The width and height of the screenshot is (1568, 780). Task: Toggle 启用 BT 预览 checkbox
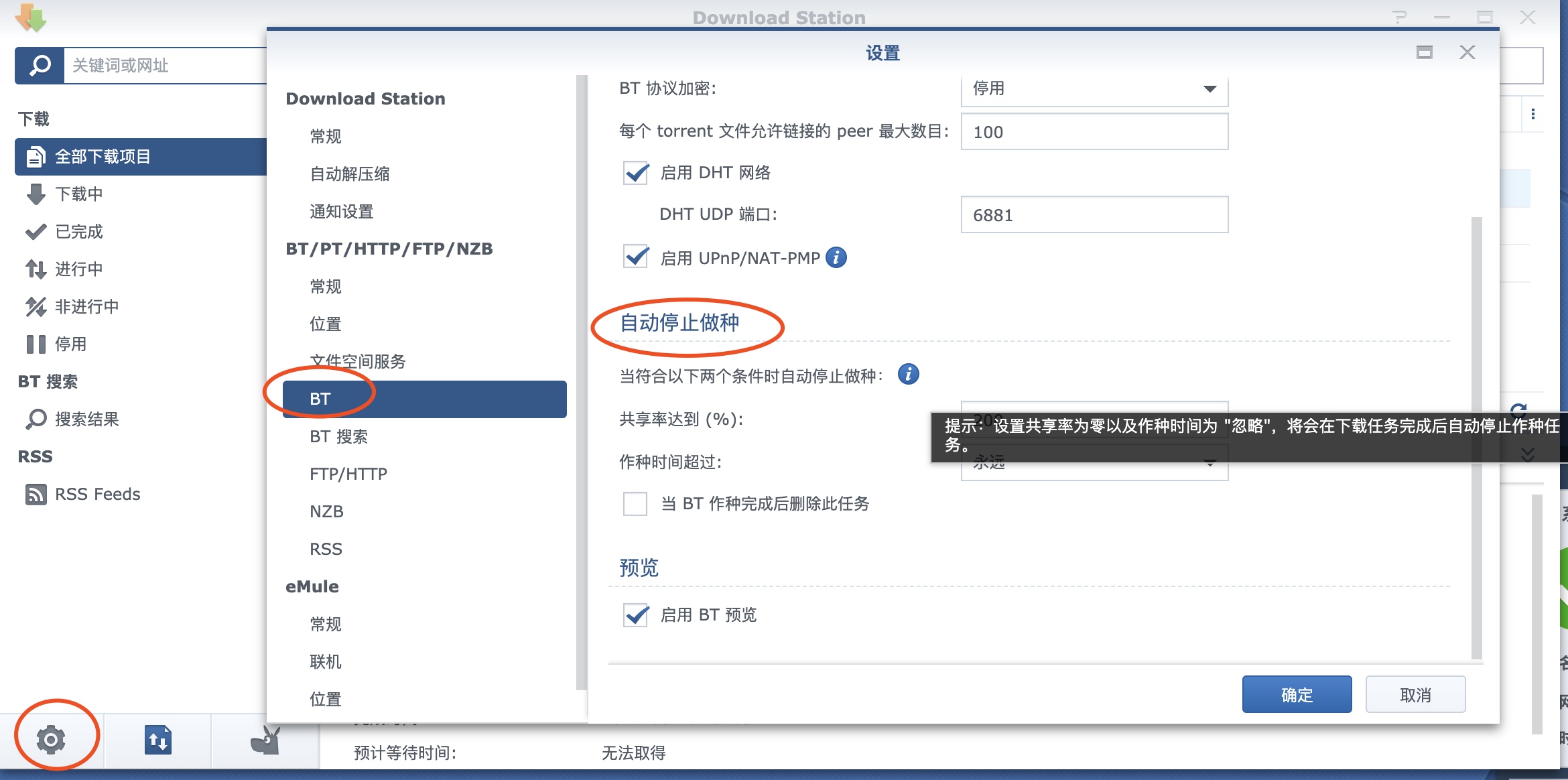pyautogui.click(x=636, y=614)
